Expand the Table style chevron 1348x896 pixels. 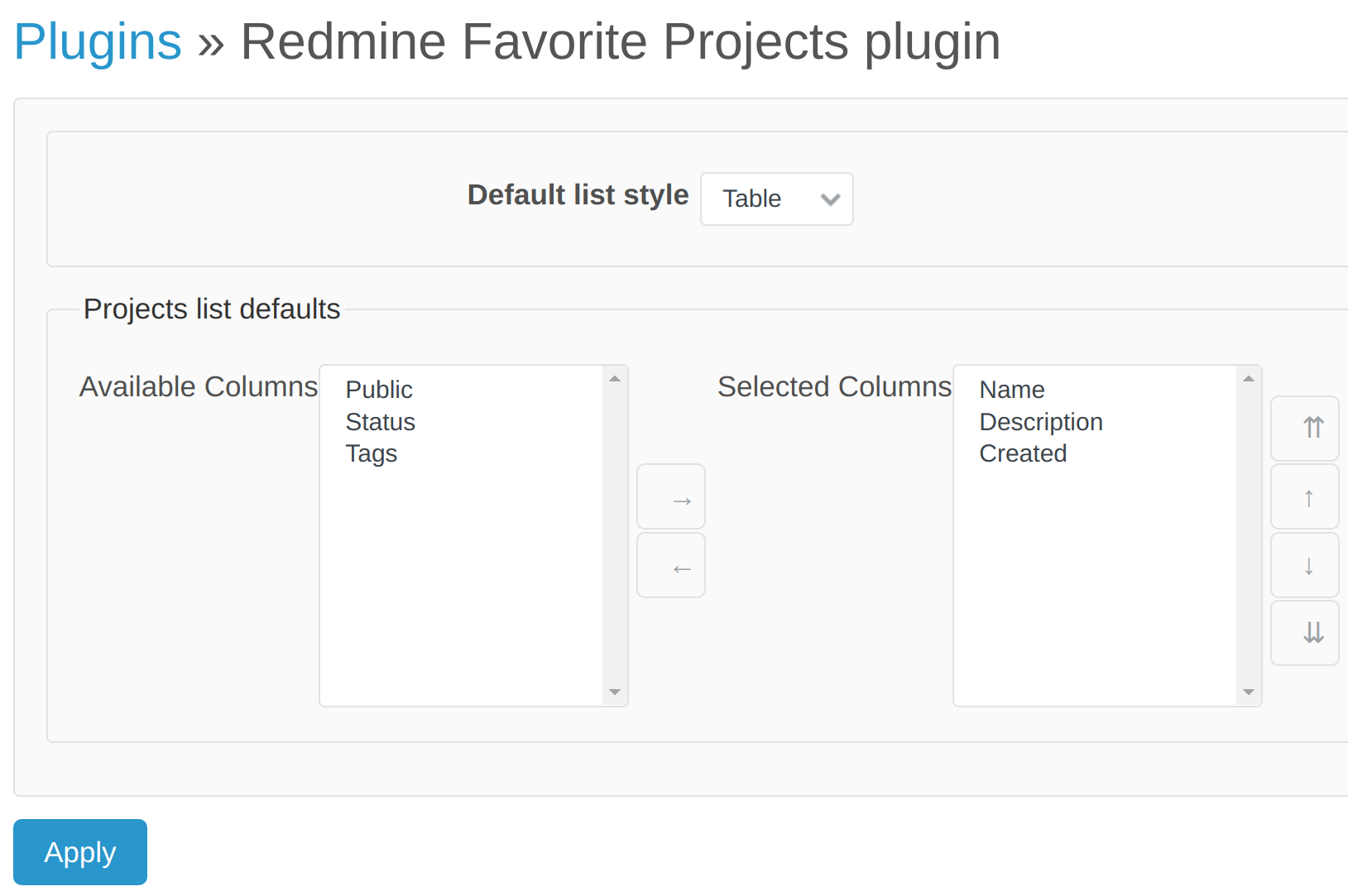(830, 199)
